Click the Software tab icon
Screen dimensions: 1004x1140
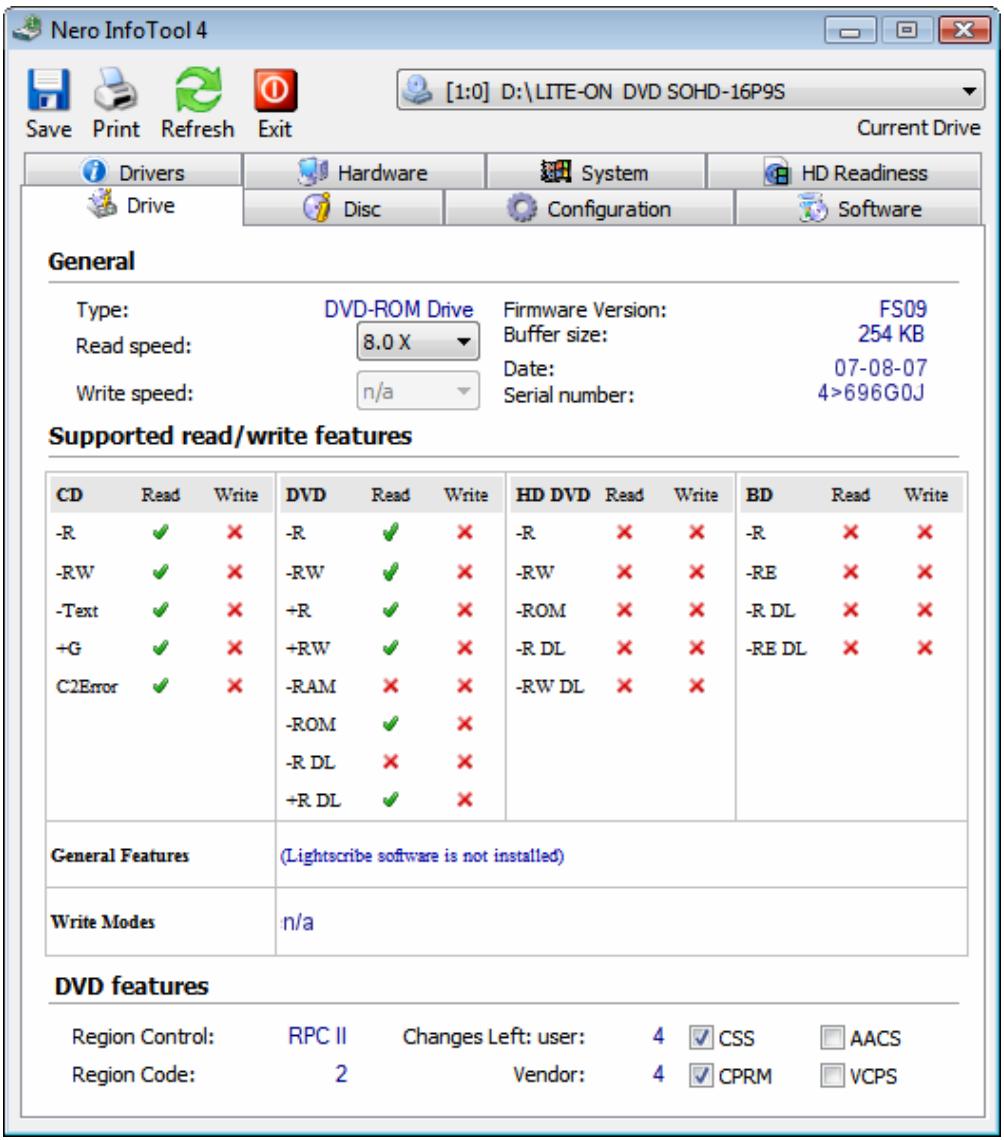(812, 208)
